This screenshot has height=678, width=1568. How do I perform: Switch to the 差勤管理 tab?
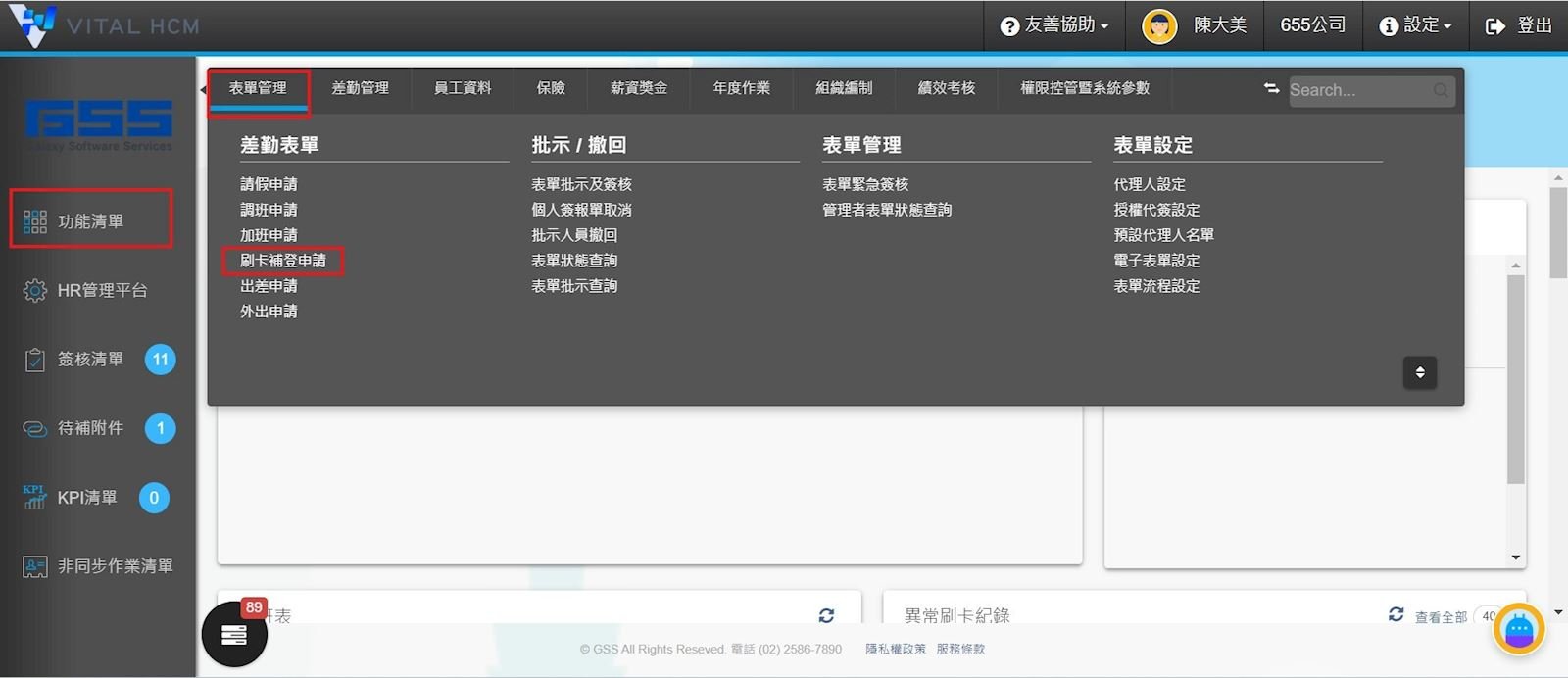[360, 88]
